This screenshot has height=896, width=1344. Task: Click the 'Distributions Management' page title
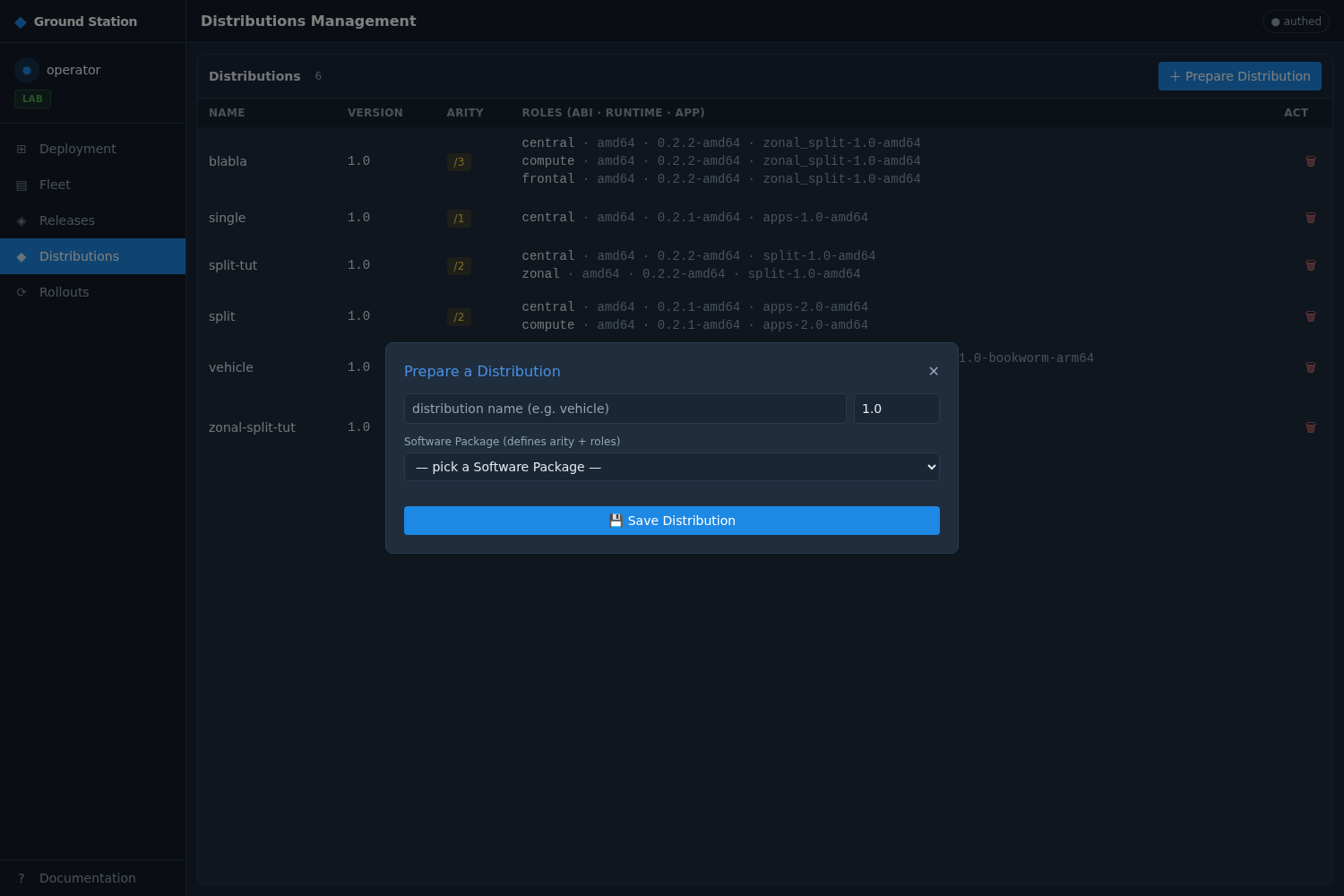pos(308,21)
